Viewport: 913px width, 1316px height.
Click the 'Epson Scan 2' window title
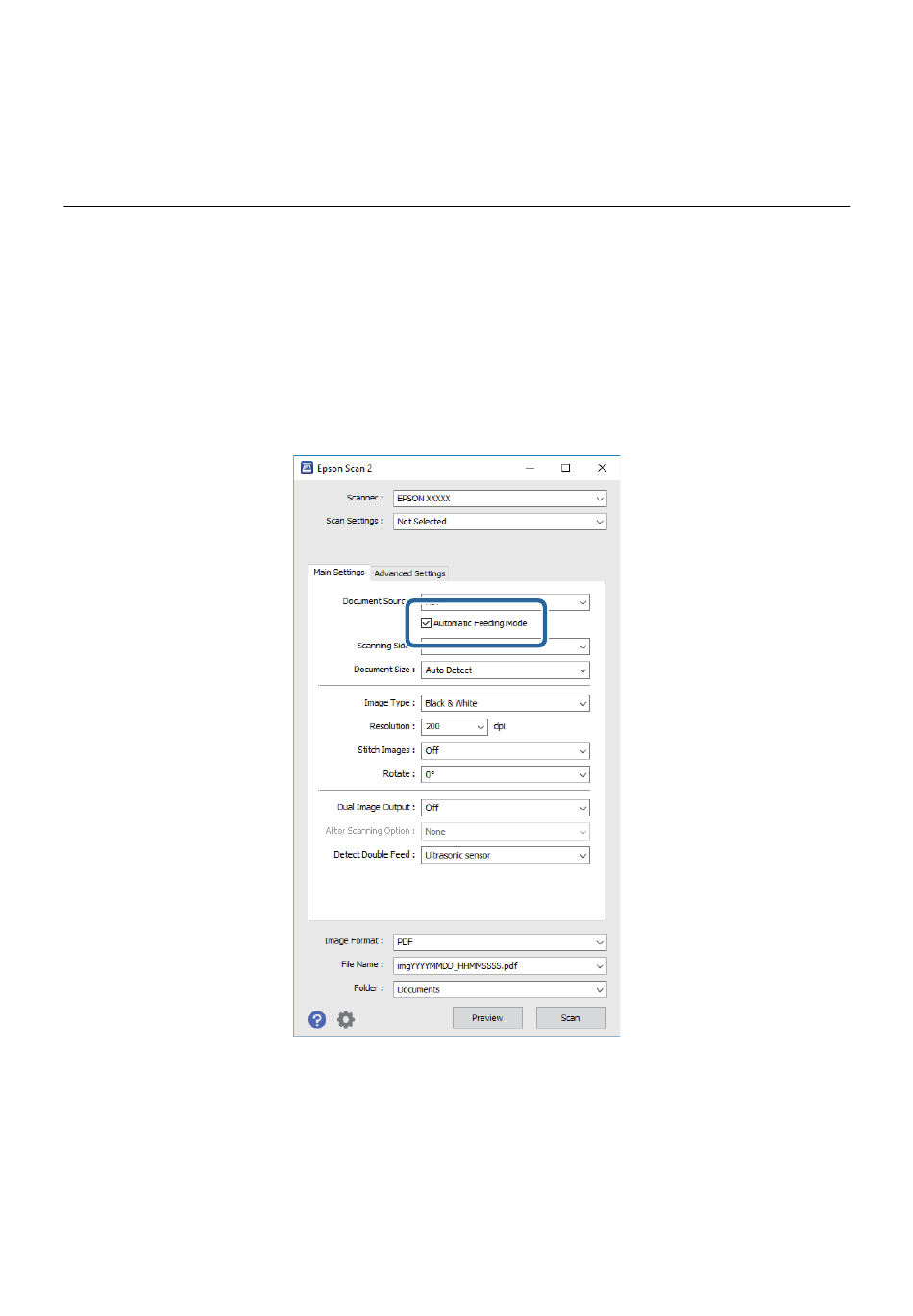tap(345, 469)
